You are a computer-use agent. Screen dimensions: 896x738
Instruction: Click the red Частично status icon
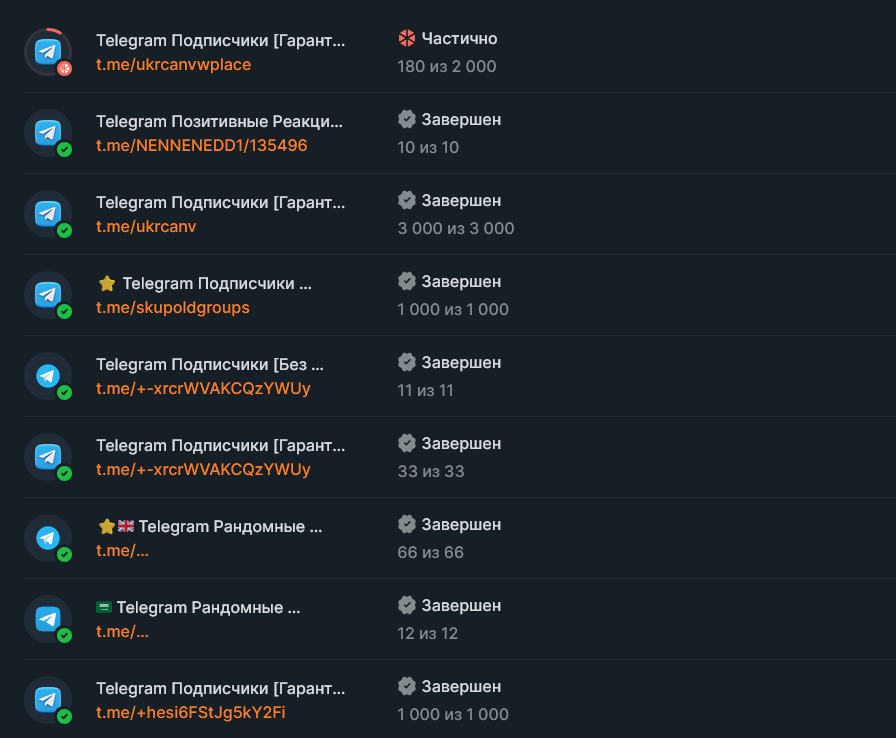(x=406, y=39)
